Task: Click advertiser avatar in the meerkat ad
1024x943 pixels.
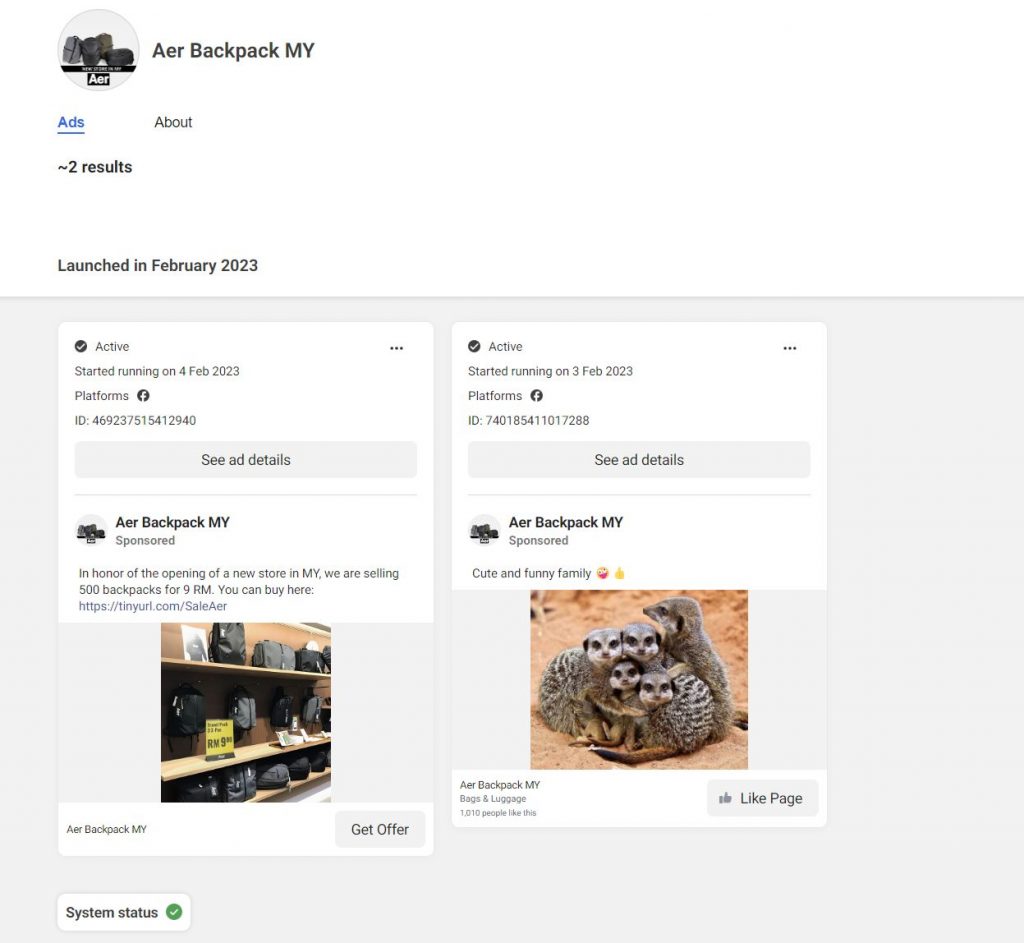Action: 485,530
